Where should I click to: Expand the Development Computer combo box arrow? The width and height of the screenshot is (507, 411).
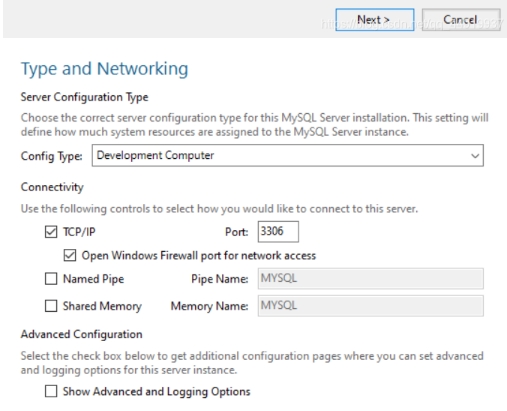pos(475,156)
